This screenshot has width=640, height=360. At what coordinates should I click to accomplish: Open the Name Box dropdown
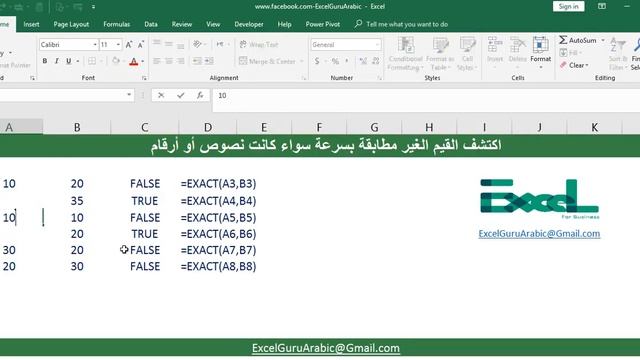[129, 95]
